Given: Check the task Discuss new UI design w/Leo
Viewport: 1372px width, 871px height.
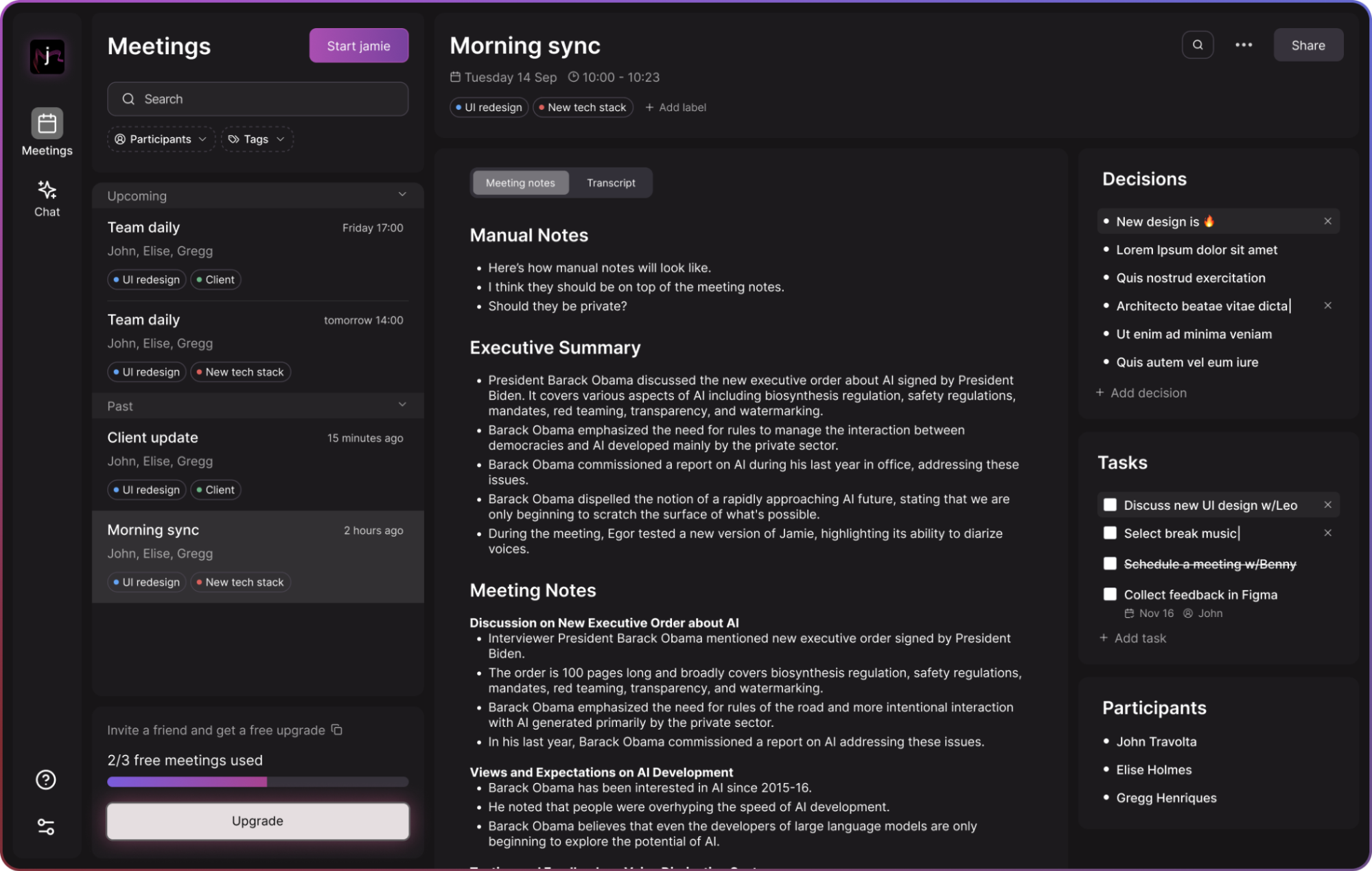Looking at the screenshot, I should coord(1109,504).
